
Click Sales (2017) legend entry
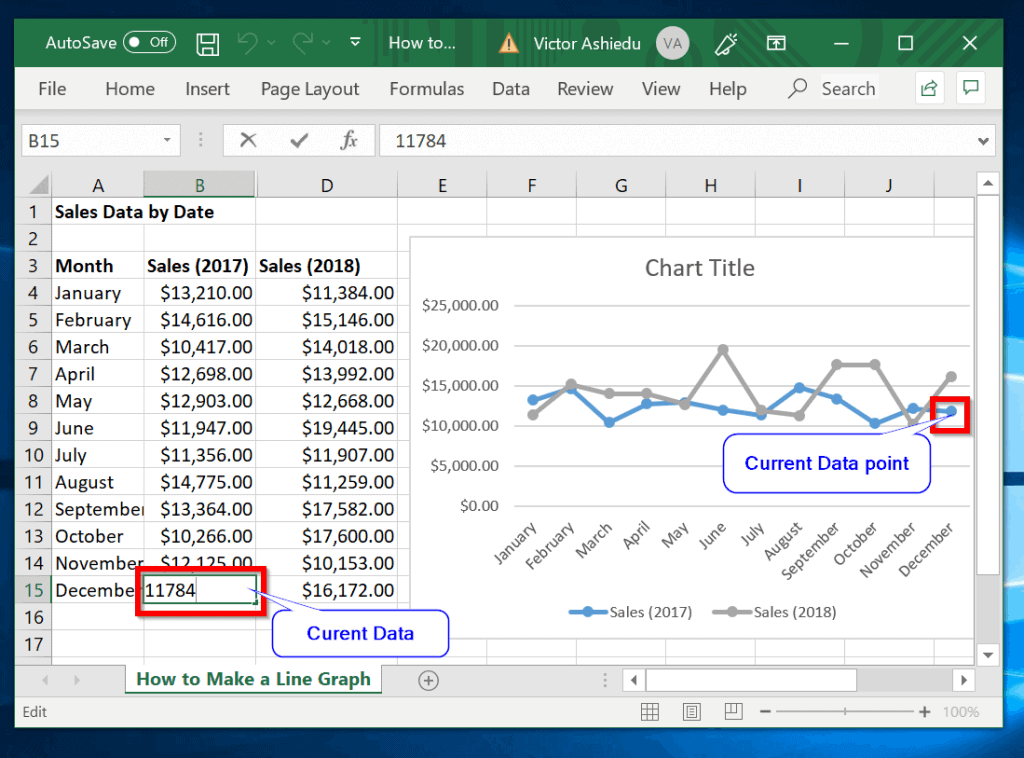pyautogui.click(x=630, y=612)
